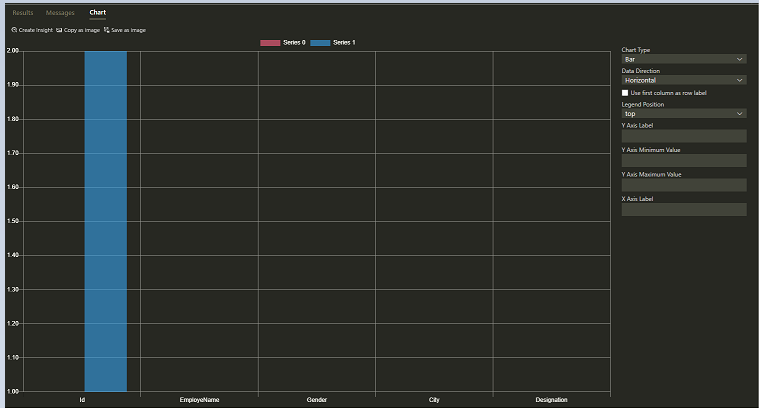Click the City x-axis label
759x408 pixels.
point(434,400)
